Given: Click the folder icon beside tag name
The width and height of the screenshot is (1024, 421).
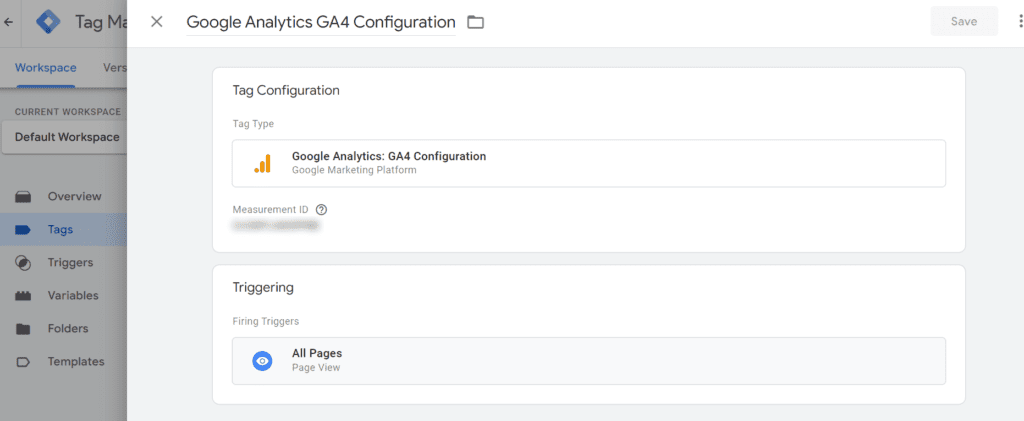Looking at the screenshot, I should pos(476,22).
